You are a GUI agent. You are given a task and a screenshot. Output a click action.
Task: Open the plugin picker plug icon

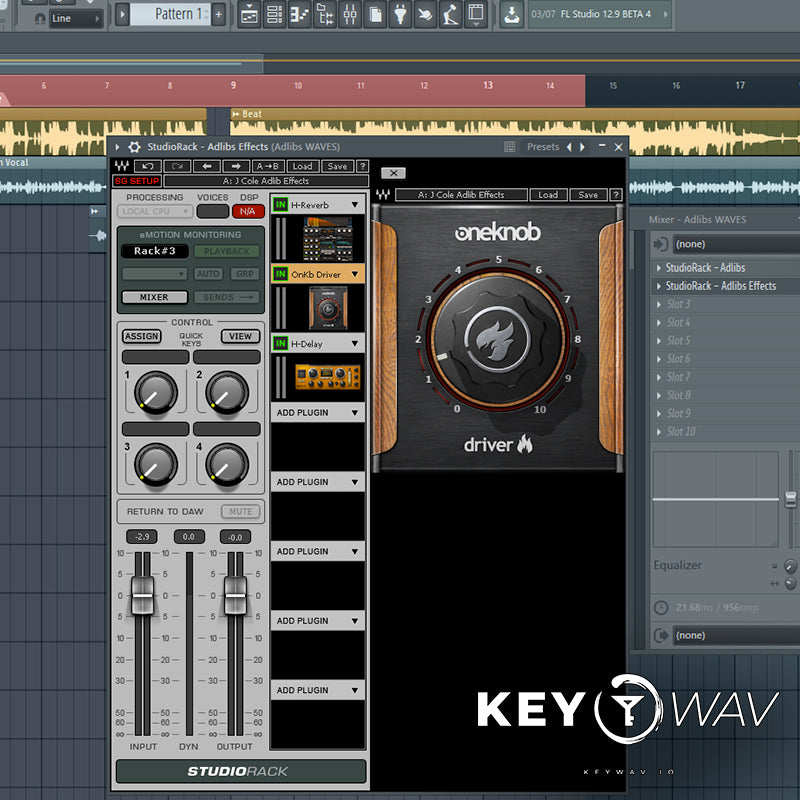click(400, 14)
